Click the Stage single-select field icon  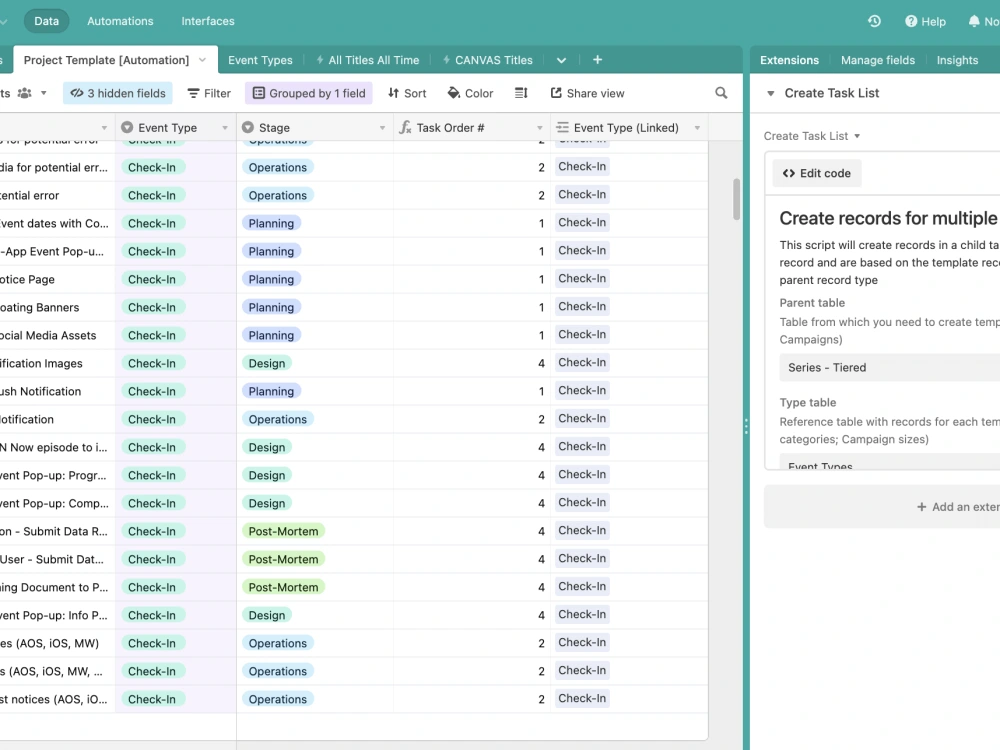[248, 128]
